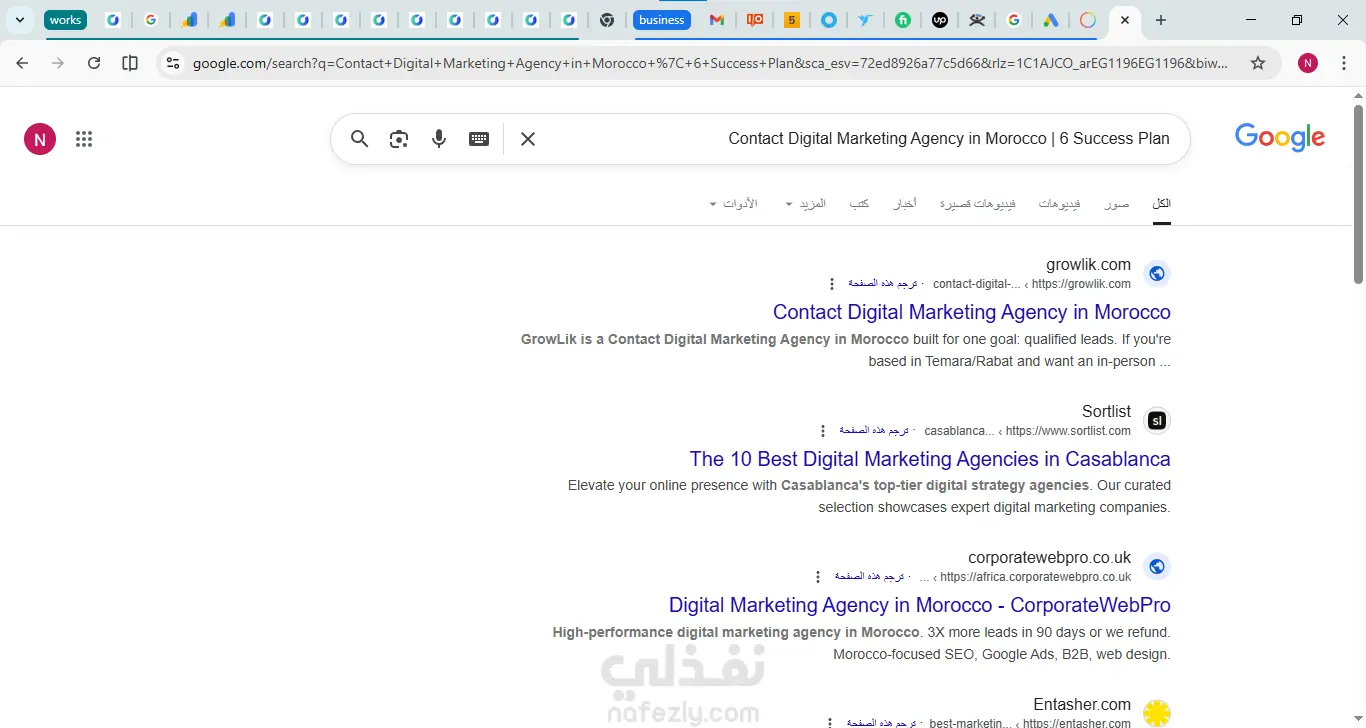Open the on-screen keyboard input tool
Screen dimensions: 1366x728
479,139
